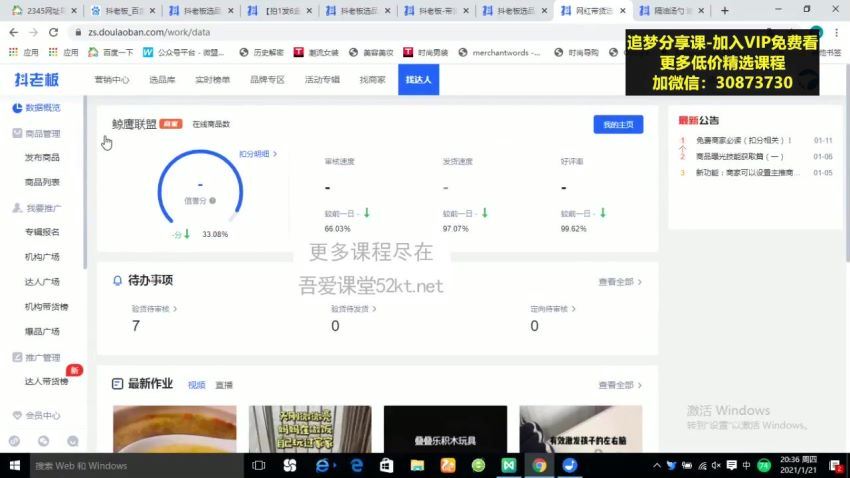The image size is (850, 478).
Task: Open announcement 商品曝光技能获取篇（一）
Action: (x=739, y=157)
